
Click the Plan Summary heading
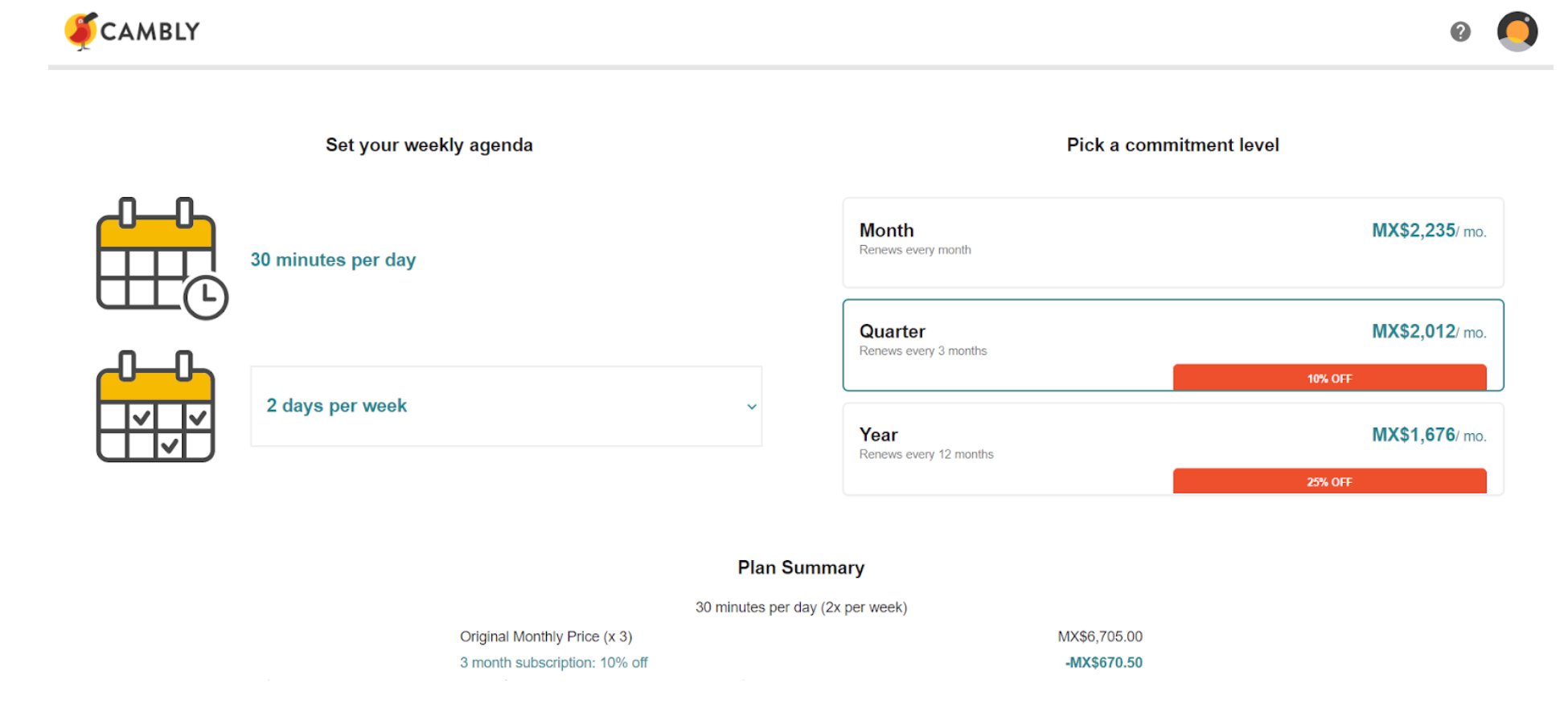(x=801, y=567)
